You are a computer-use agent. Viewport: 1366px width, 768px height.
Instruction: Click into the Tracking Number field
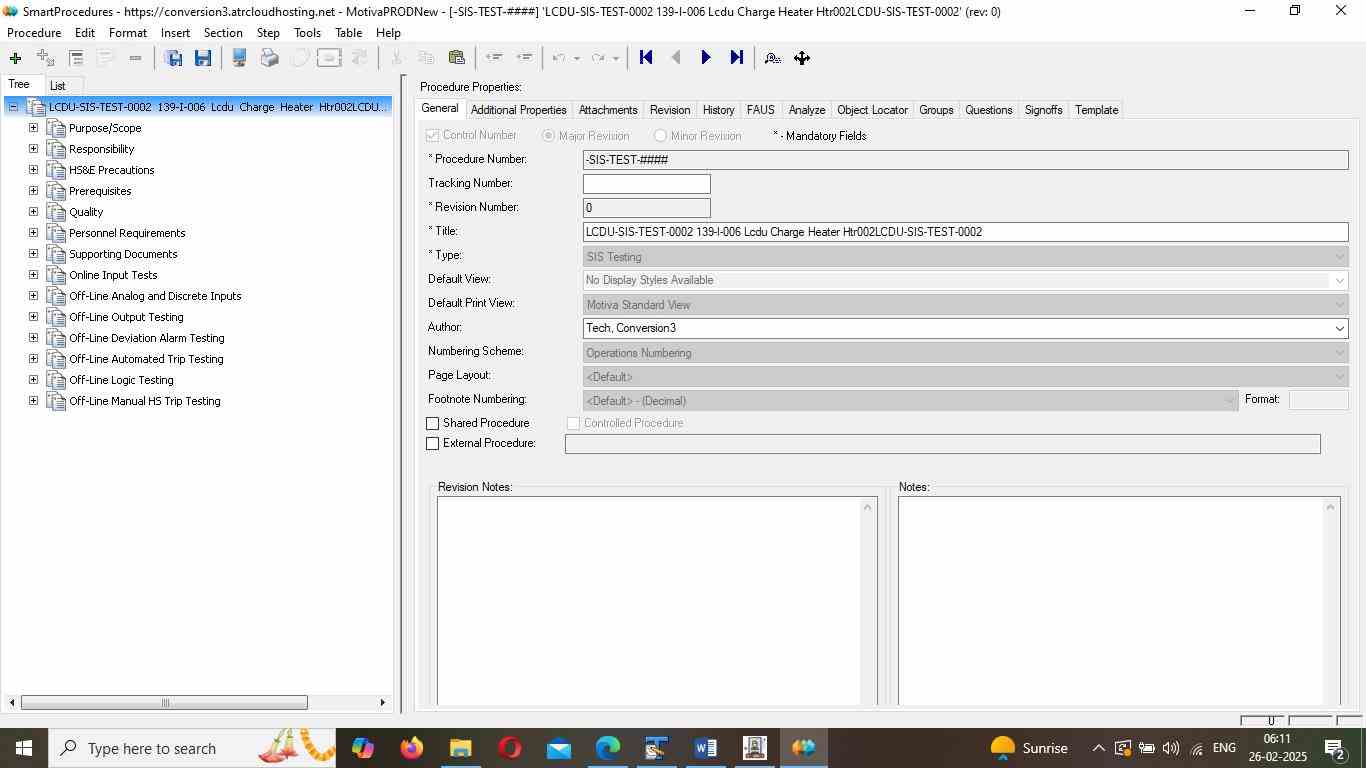point(646,184)
